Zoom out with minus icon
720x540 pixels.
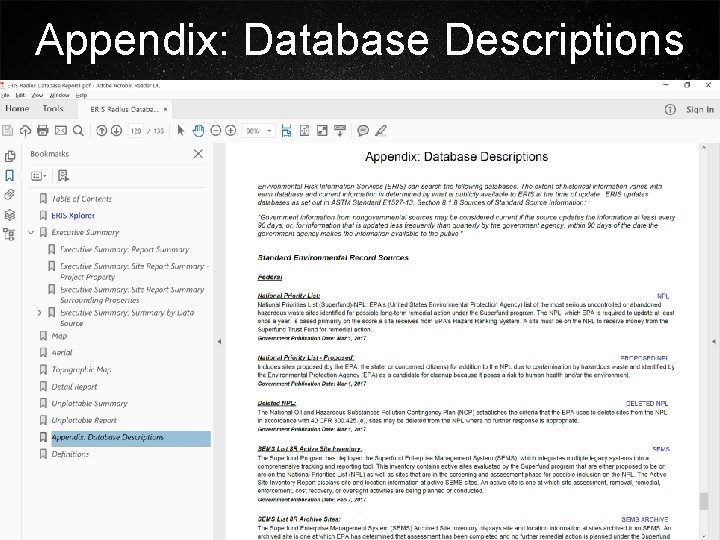click(215, 131)
